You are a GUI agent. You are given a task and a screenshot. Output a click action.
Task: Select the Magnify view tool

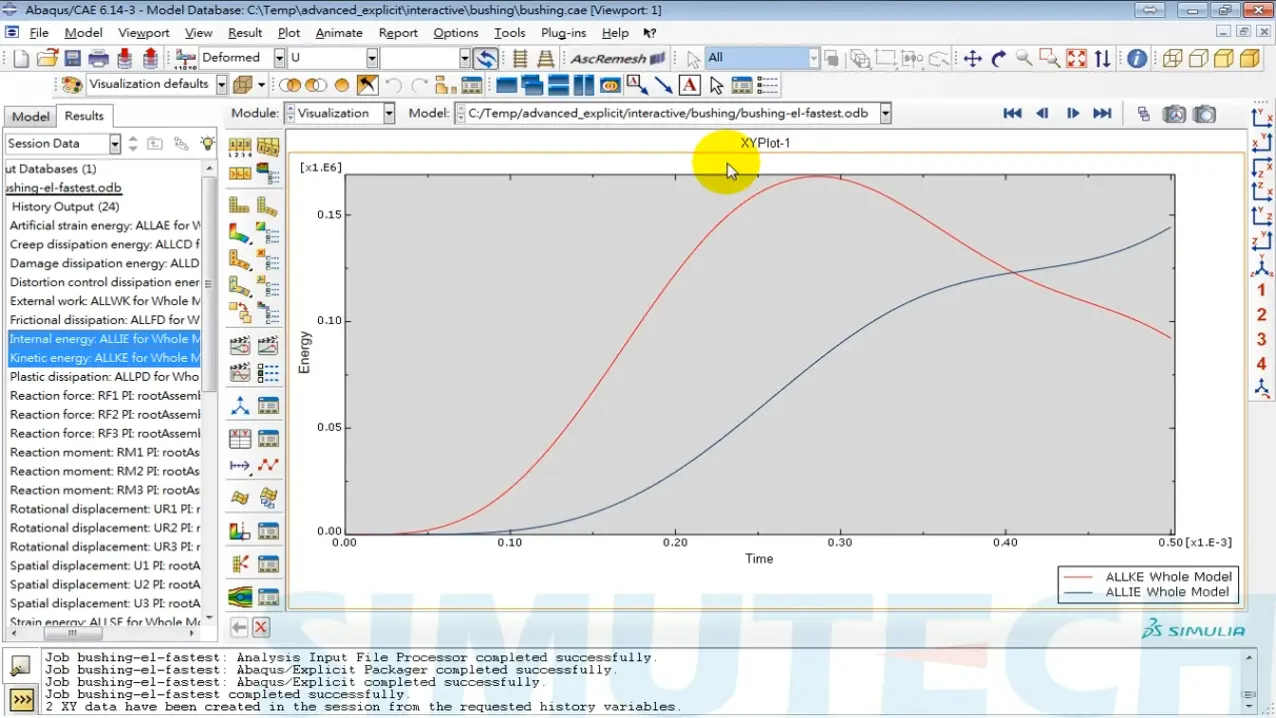(x=1024, y=59)
